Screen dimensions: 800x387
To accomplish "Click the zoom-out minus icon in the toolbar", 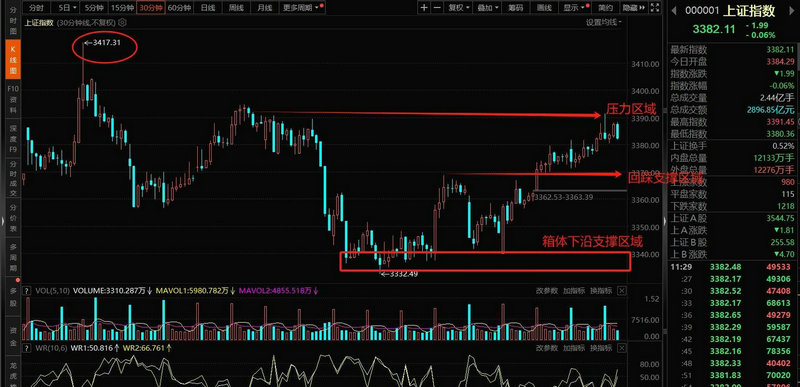I will coord(437,8).
